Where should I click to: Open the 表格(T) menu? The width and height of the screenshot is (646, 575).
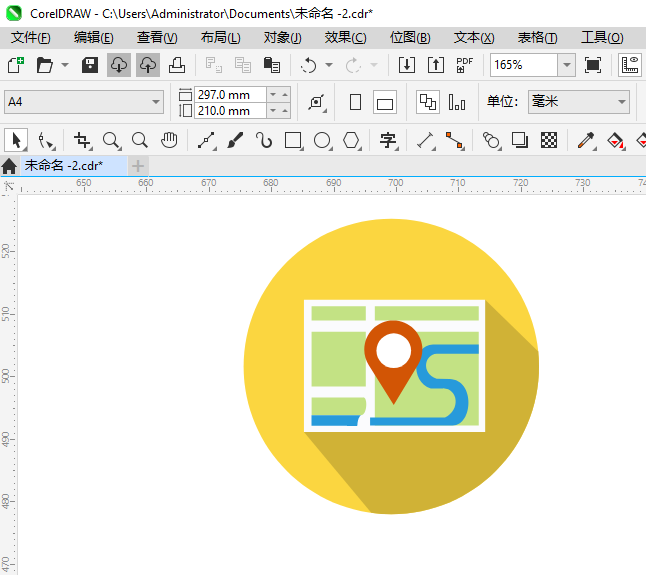(x=537, y=37)
